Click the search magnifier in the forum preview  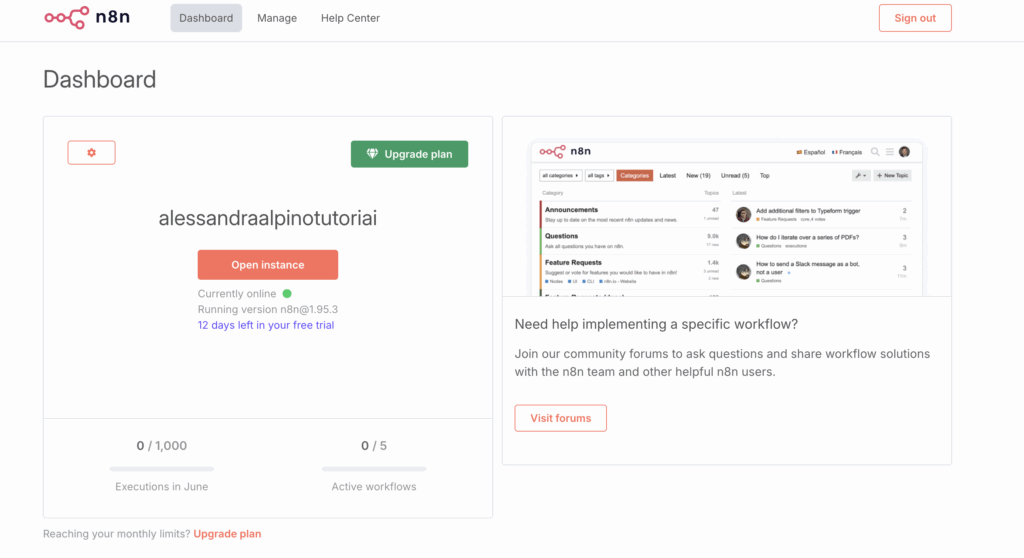pyautogui.click(x=875, y=152)
